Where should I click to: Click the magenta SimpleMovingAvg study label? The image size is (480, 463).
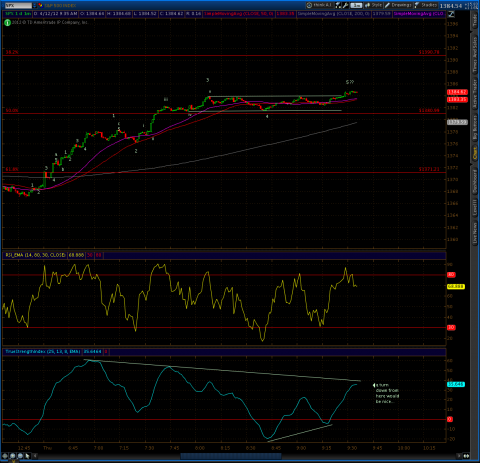coord(419,14)
